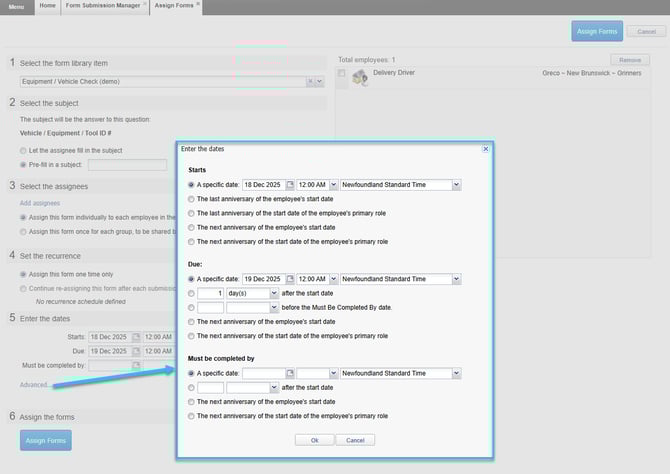Click the Delivery Driver employee icon
Viewport: 670px width, 474px height.
[x=360, y=78]
